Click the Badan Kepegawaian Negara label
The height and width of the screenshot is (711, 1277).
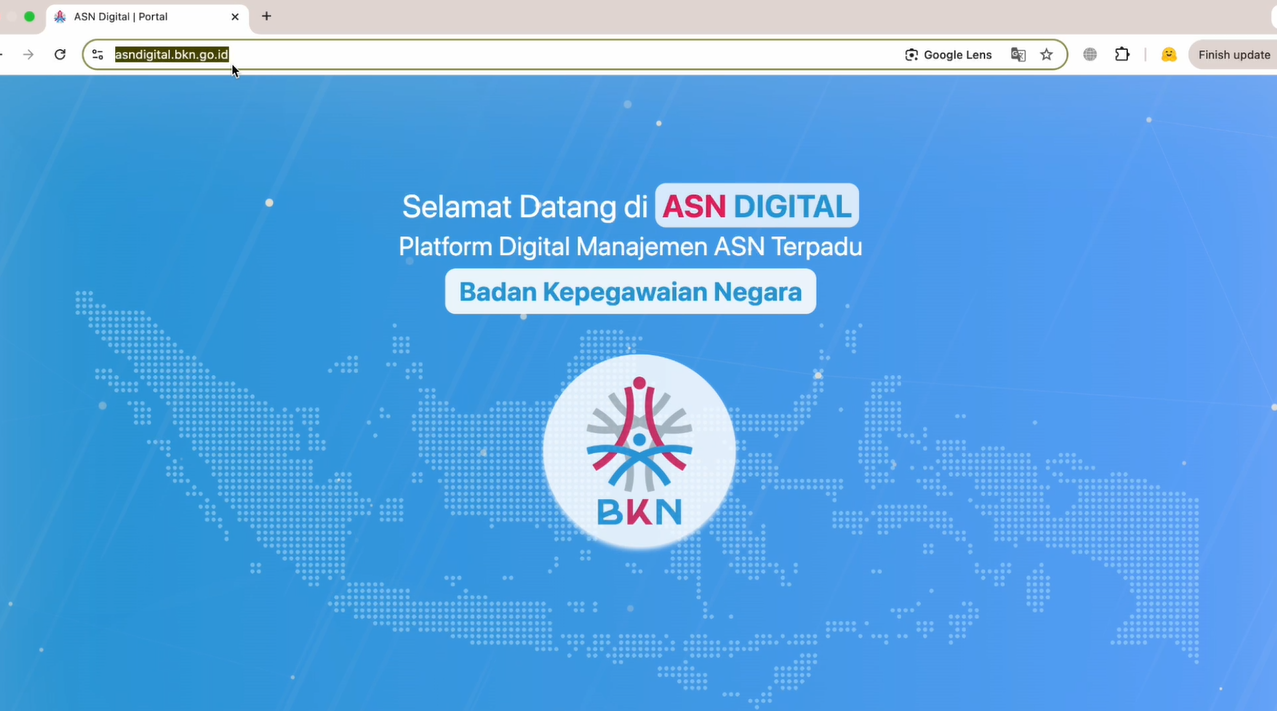(630, 292)
